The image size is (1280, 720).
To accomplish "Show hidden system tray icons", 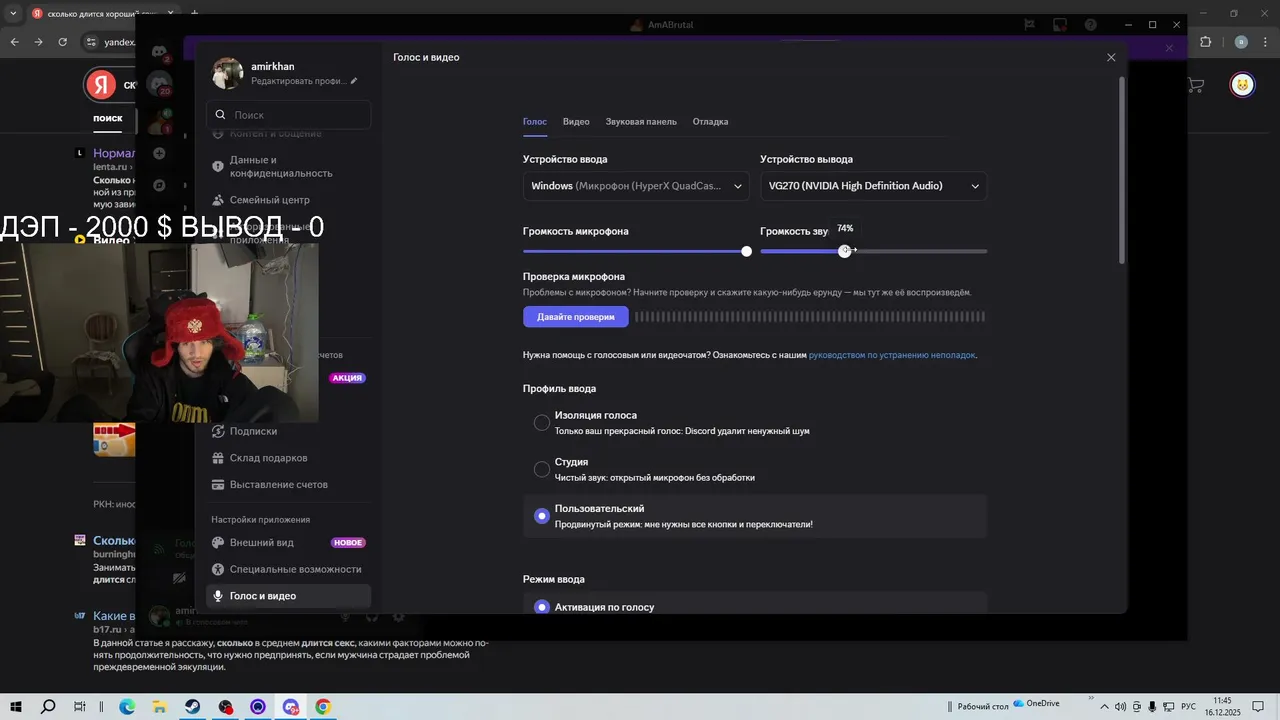I will [x=1104, y=707].
